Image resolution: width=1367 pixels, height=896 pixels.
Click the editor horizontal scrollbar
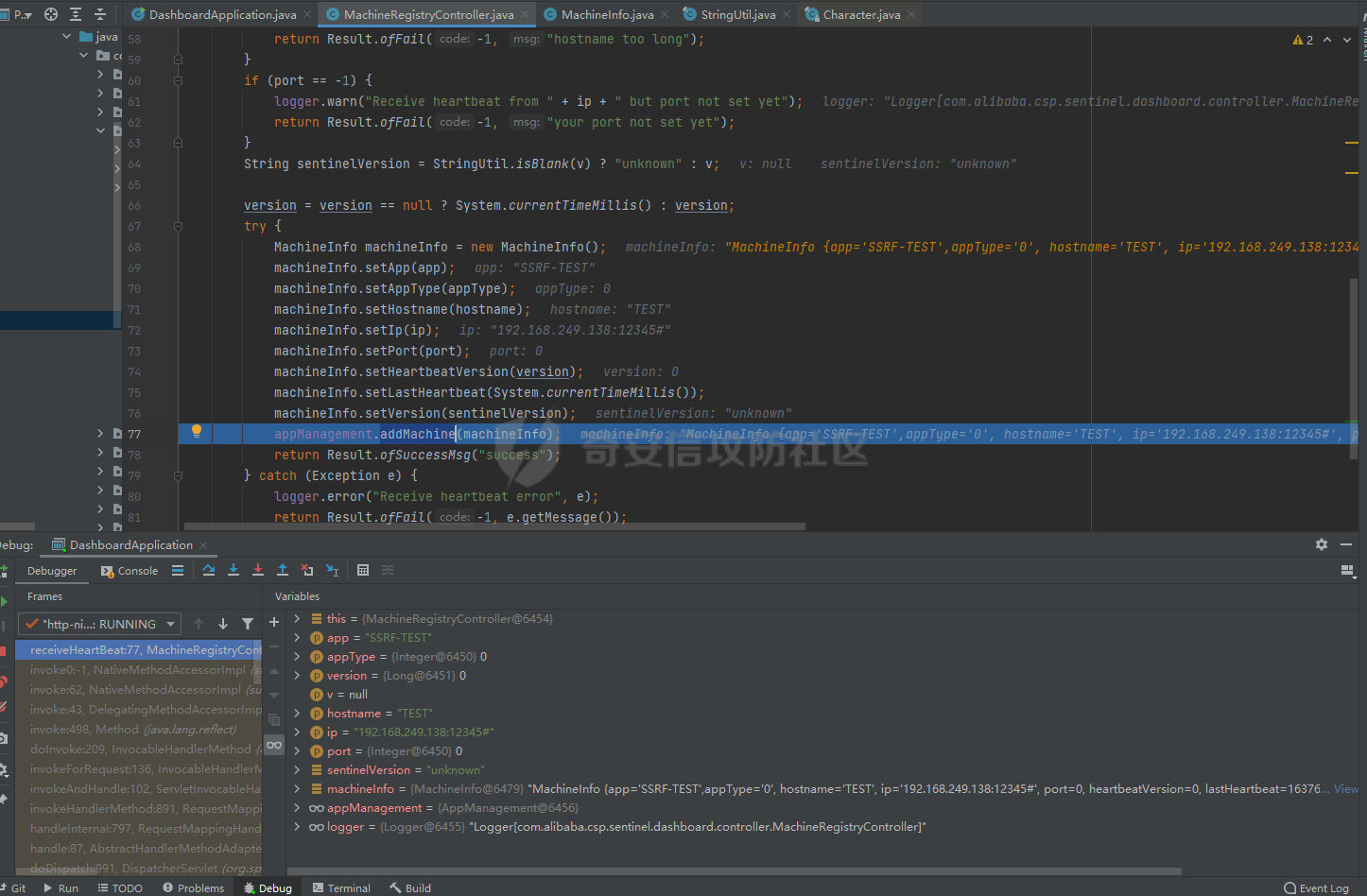pyautogui.click(x=494, y=526)
